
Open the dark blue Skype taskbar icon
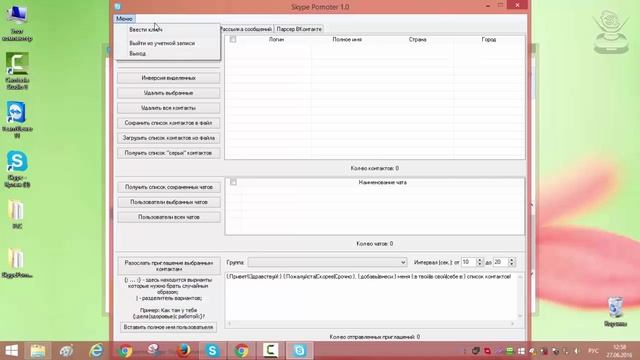[x=212, y=351]
